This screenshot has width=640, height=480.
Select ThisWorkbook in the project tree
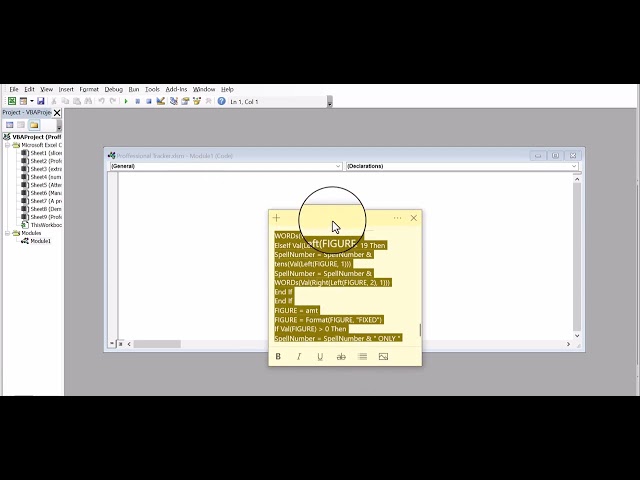pos(41,225)
